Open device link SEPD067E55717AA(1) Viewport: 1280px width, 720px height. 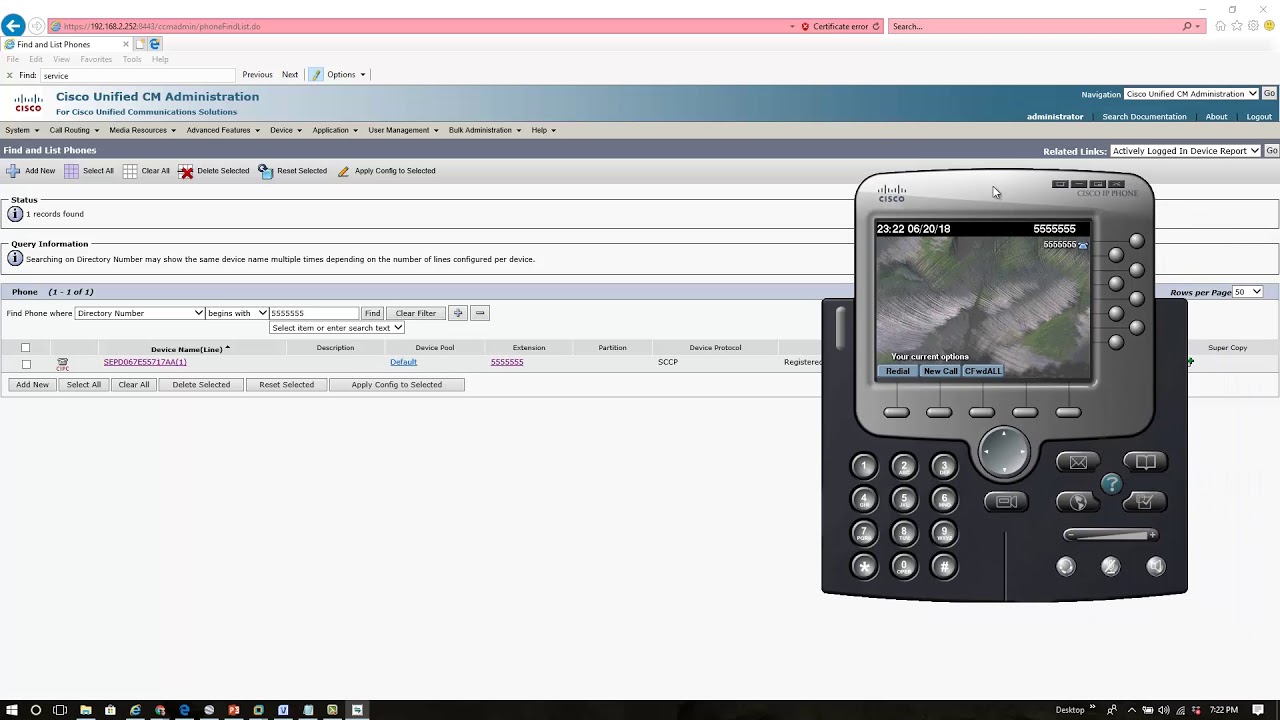tap(145, 362)
